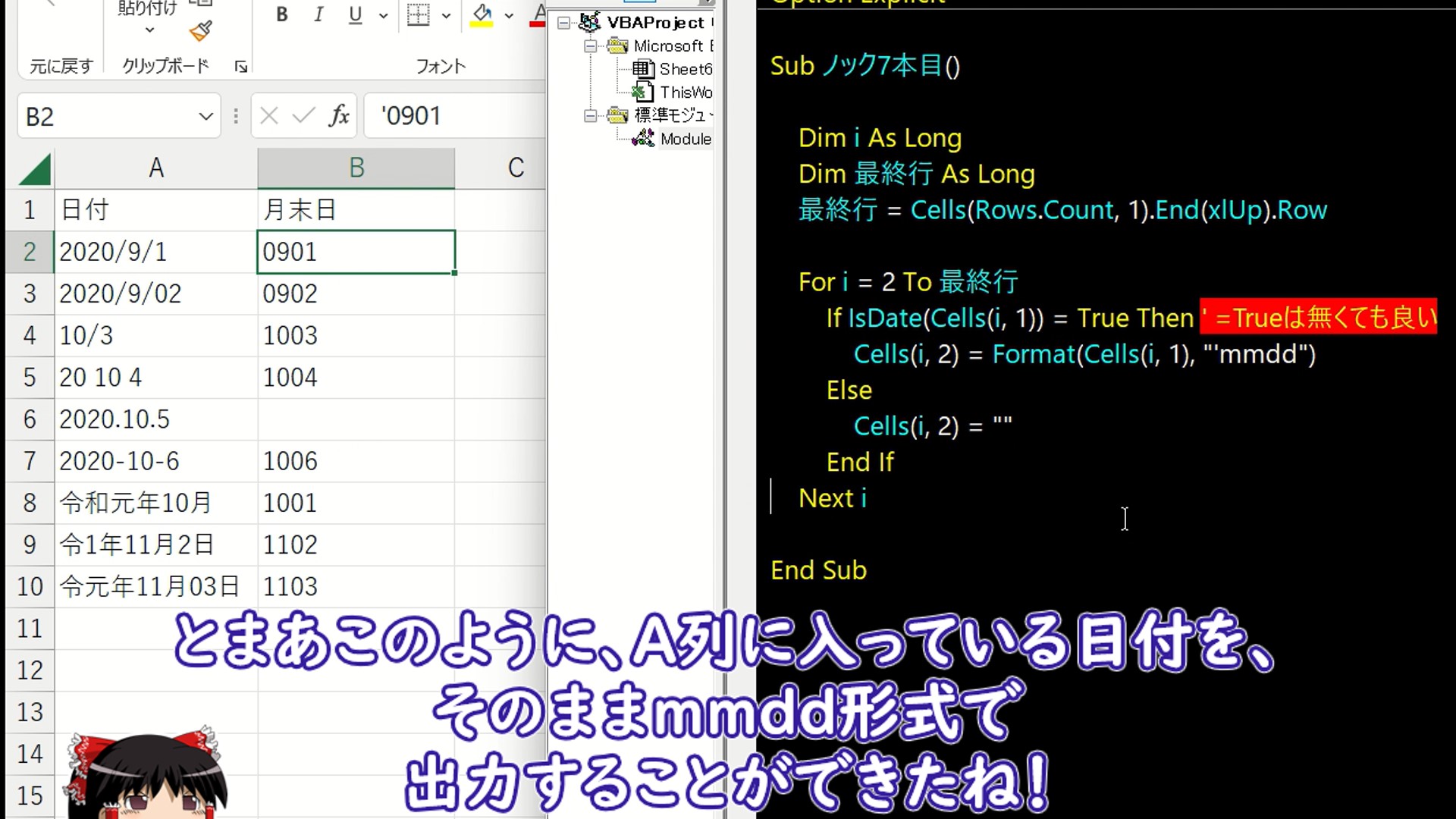Image resolution: width=1456 pixels, height=819 pixels.
Task: Click the formula bar showing '0901
Action: tap(455, 116)
